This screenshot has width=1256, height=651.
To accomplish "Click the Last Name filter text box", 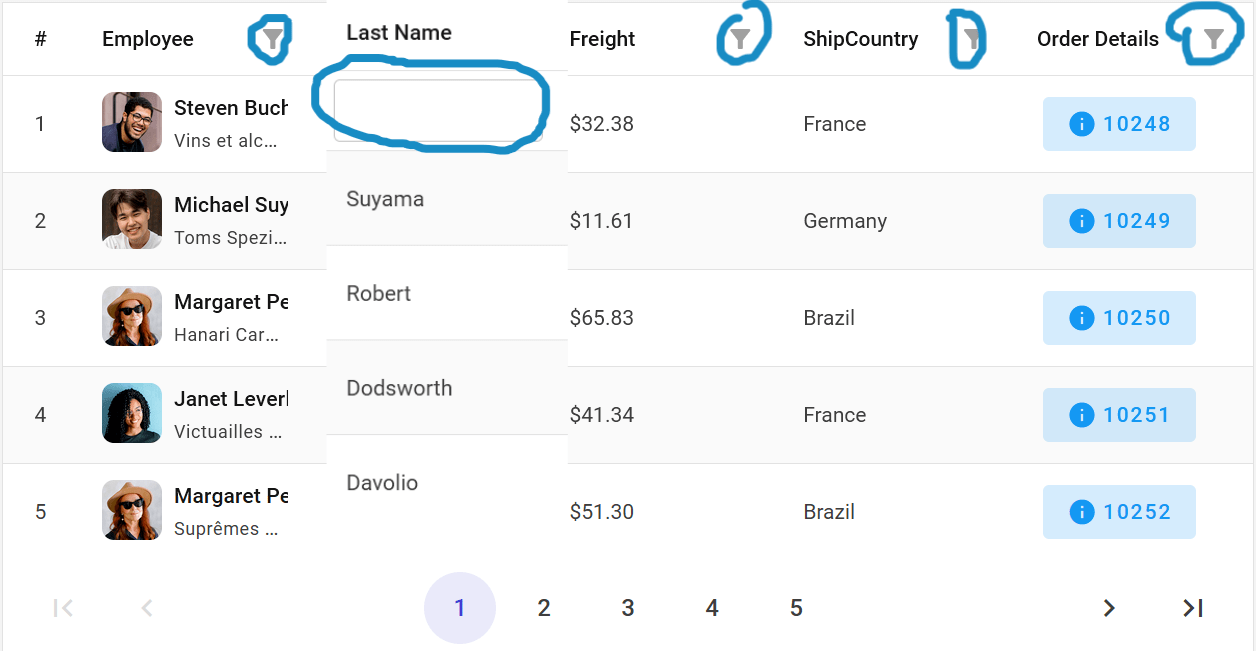I will pyautogui.click(x=438, y=110).
